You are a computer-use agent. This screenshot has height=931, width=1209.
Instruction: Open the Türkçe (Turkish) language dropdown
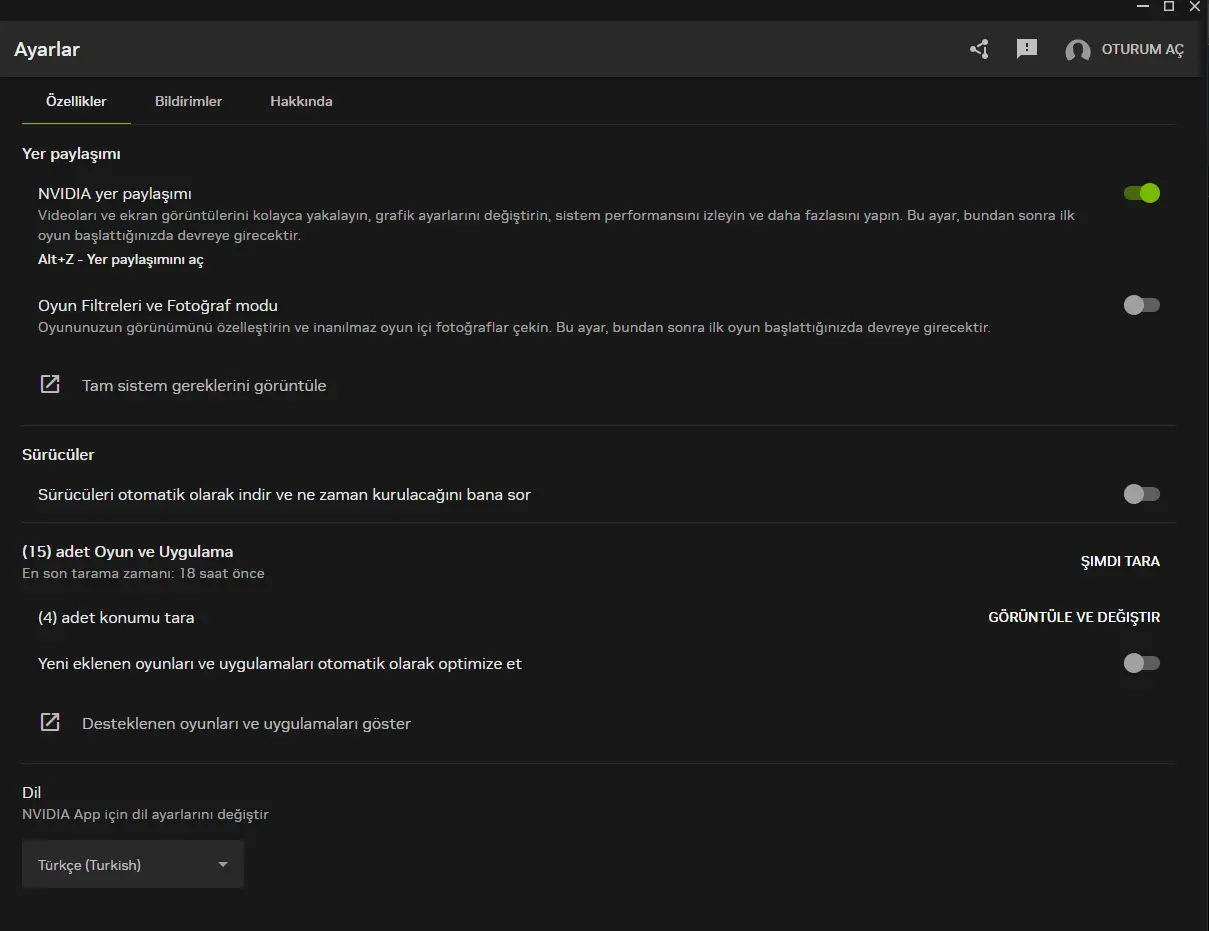(133, 865)
